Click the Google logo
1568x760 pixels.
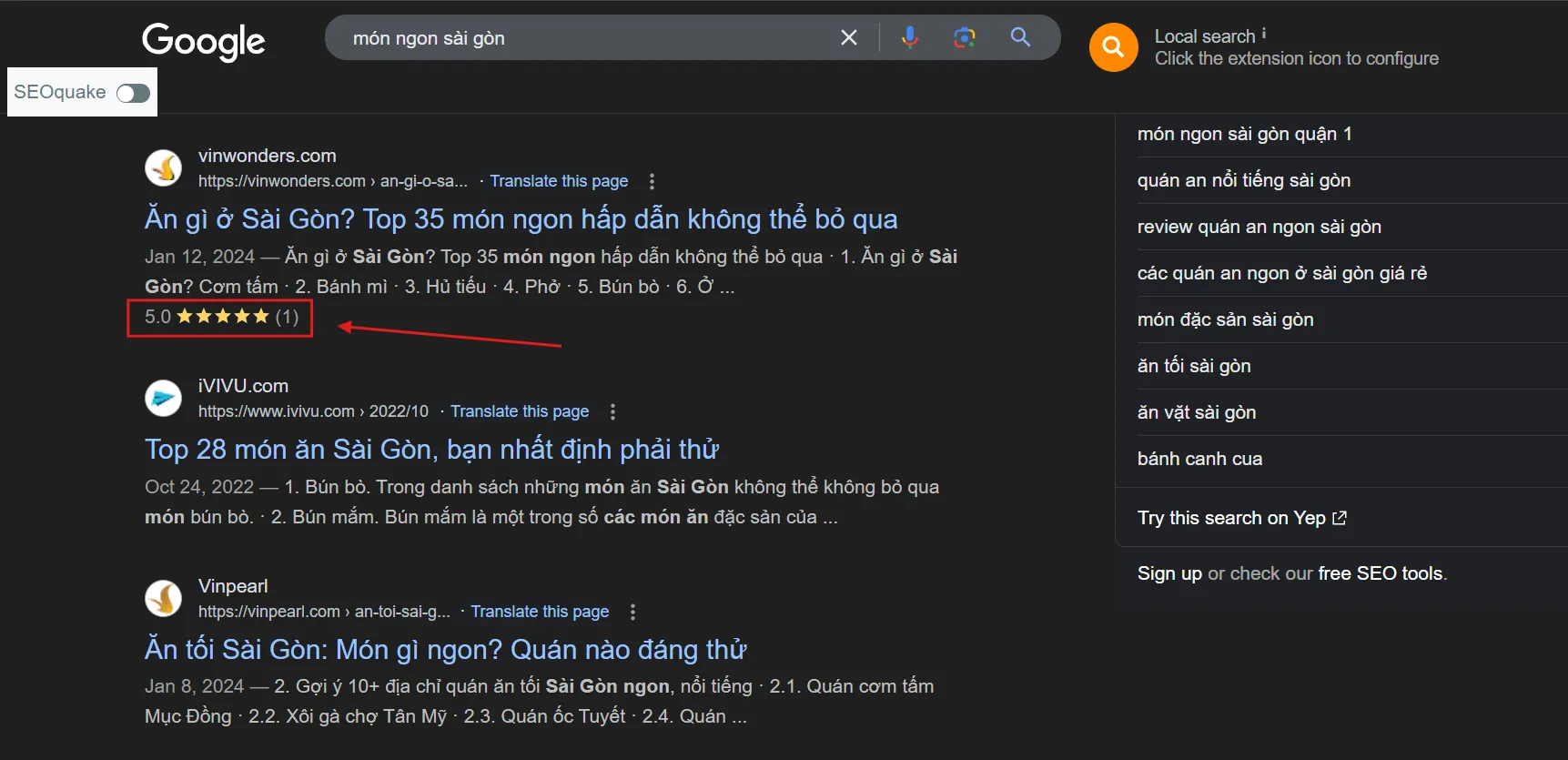point(204,41)
